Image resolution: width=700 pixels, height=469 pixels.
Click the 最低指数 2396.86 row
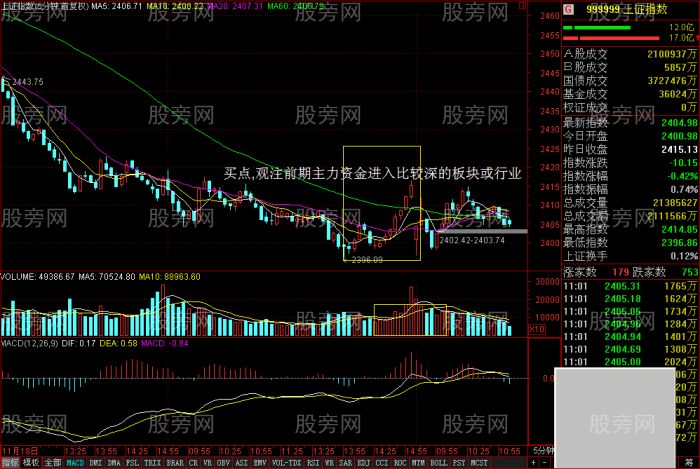[x=630, y=243]
